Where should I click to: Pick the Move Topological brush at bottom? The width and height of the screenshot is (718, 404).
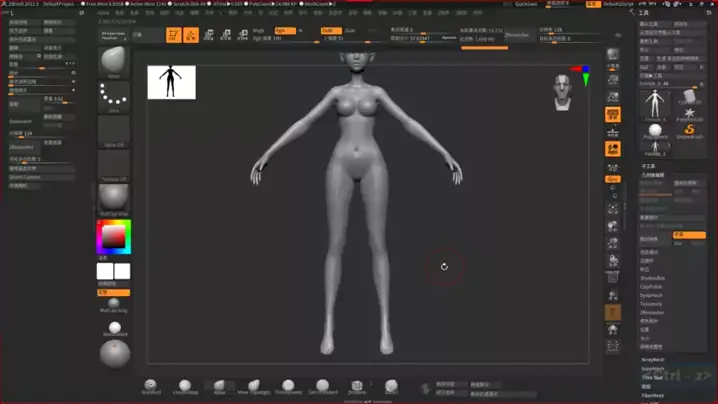click(253, 387)
